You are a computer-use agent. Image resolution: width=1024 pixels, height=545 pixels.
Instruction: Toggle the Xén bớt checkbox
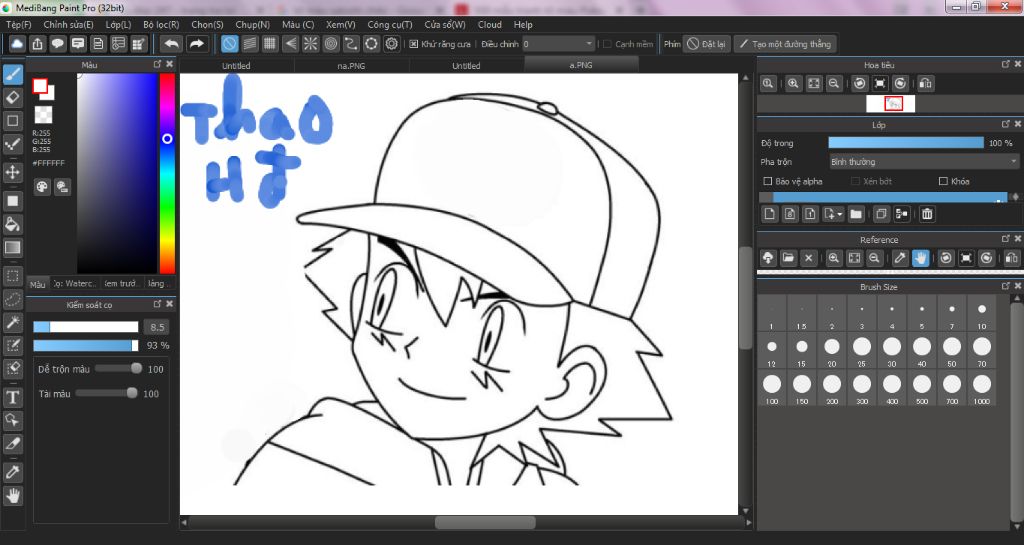[855, 181]
